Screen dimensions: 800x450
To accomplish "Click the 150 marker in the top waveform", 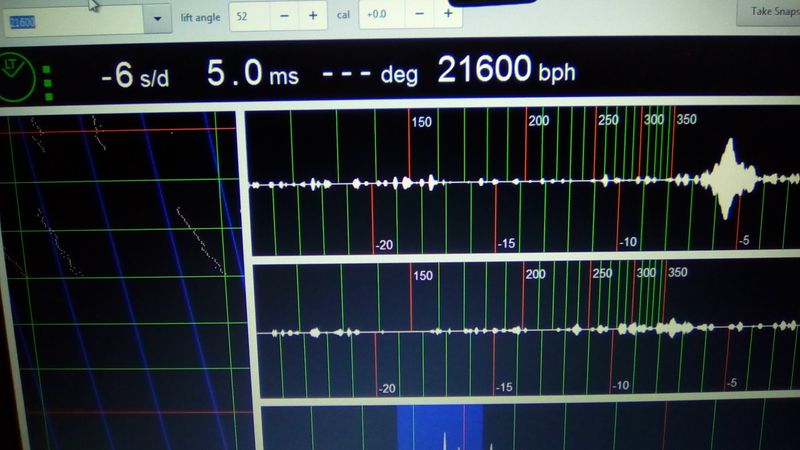I will (422, 122).
